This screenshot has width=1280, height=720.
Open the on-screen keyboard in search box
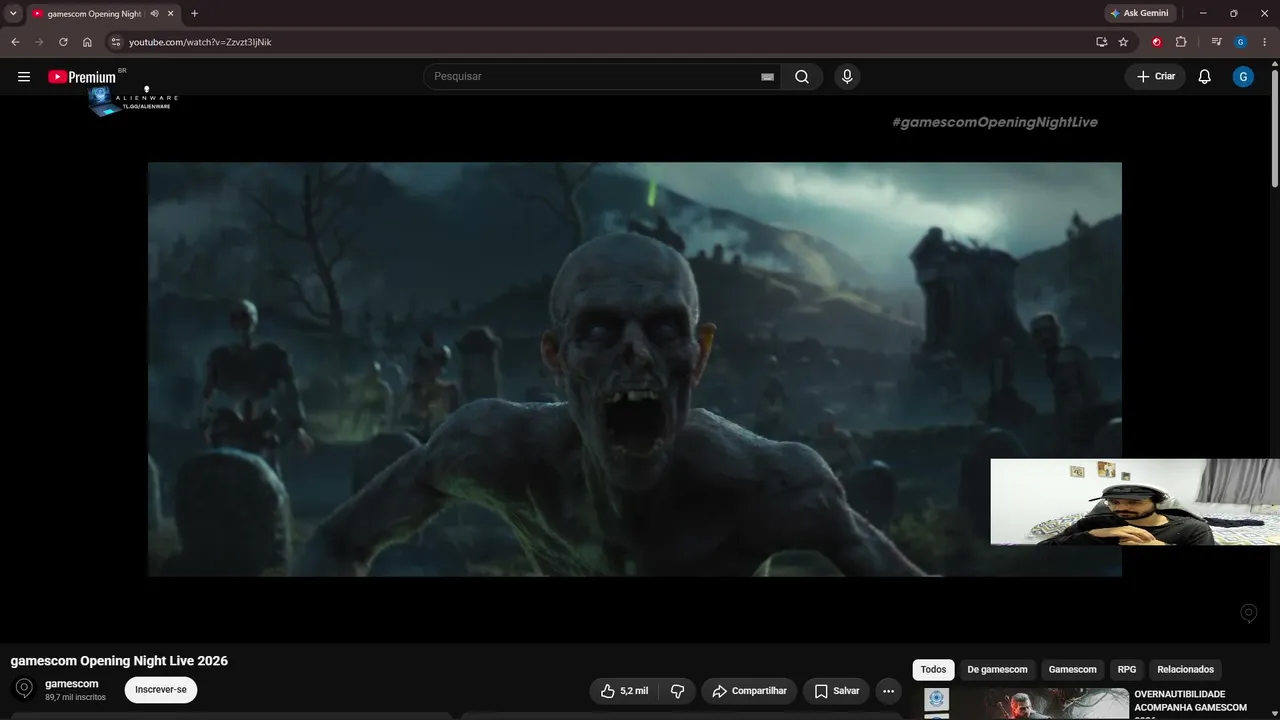coord(767,77)
